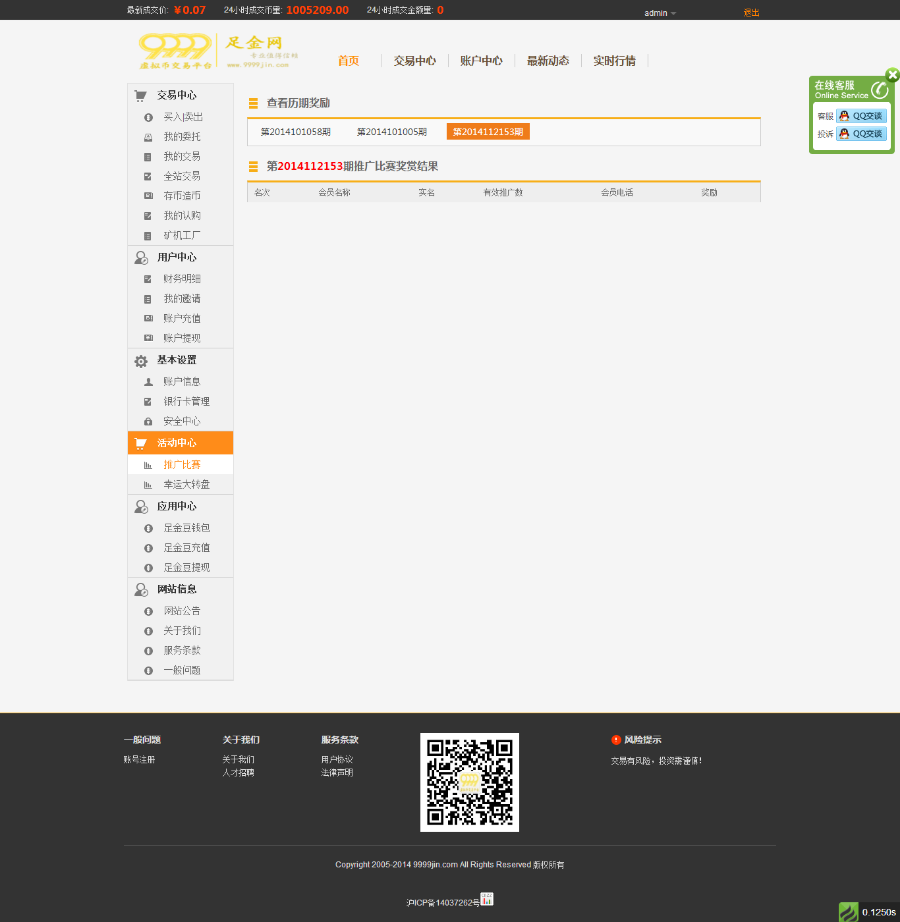Screen dimensions: 900x922
Task: Click the 退出 logout link
Action: point(751,12)
